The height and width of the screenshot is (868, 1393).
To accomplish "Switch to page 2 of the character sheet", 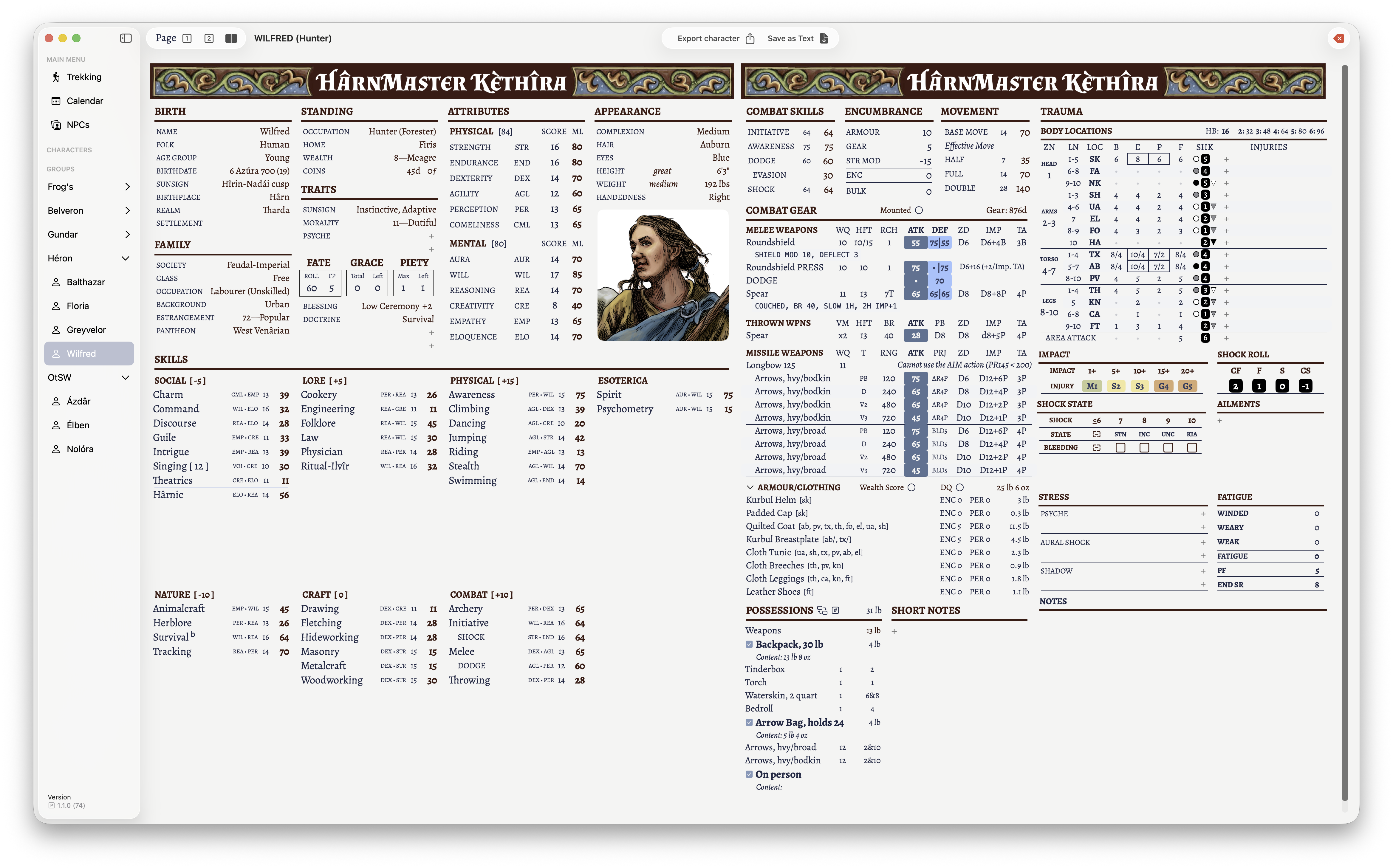I will coord(209,38).
